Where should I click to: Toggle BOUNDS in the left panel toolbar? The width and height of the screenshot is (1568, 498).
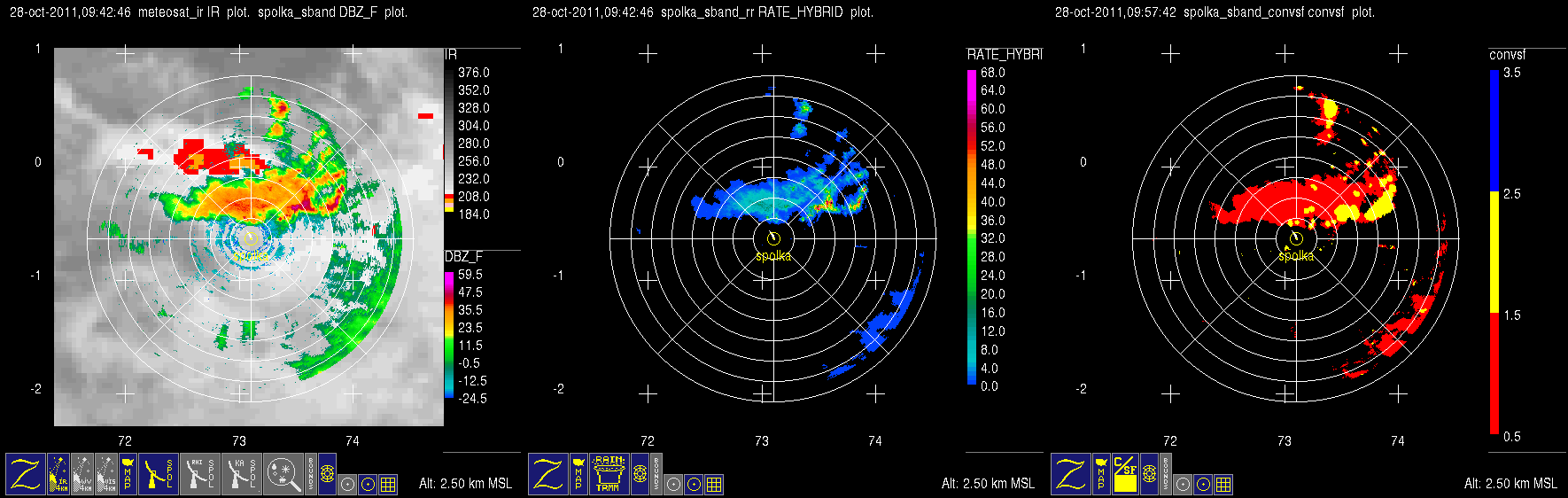(x=311, y=474)
